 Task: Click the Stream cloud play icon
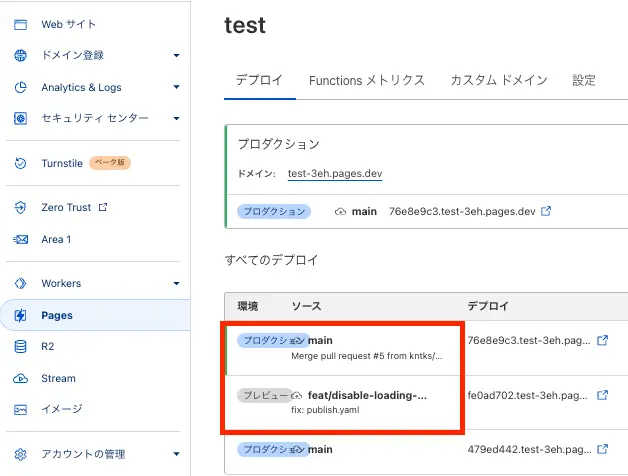pyautogui.click(x=20, y=378)
